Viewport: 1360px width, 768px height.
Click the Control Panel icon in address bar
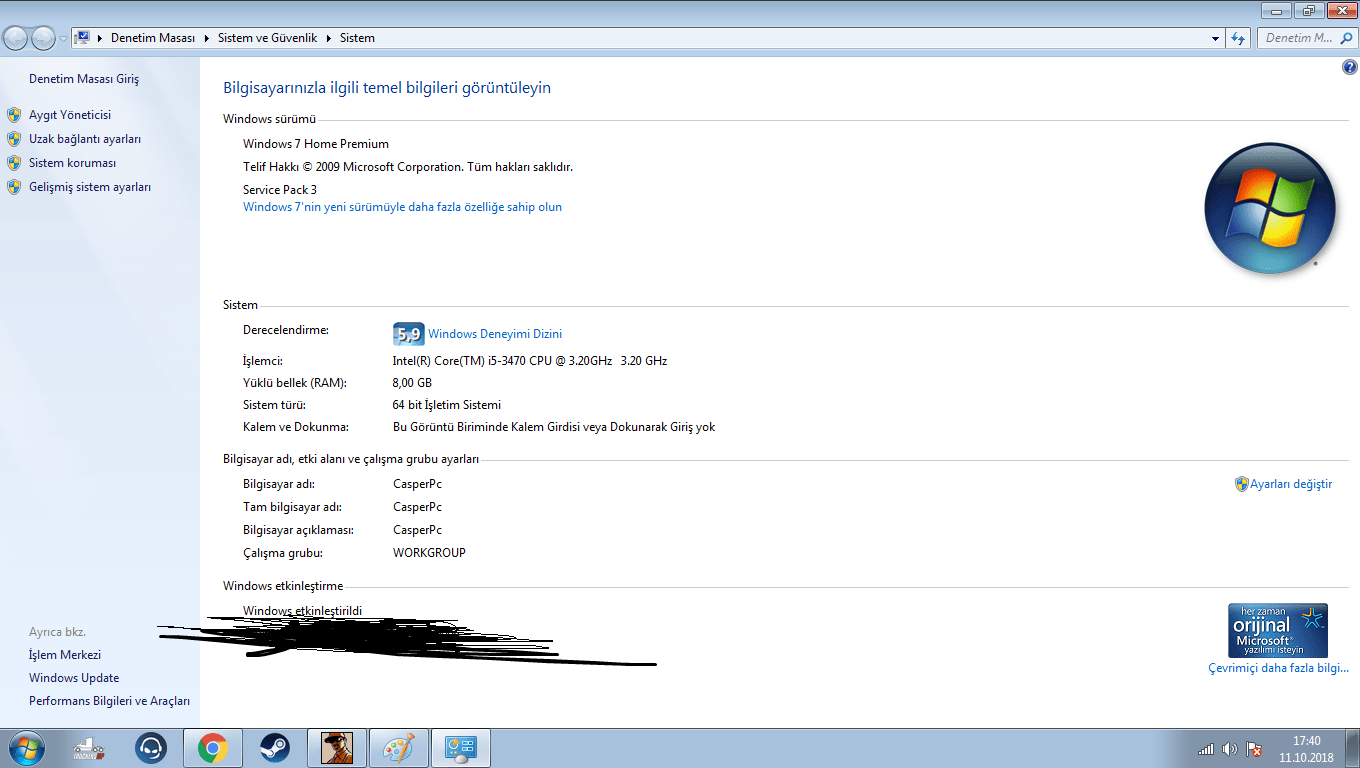point(83,38)
